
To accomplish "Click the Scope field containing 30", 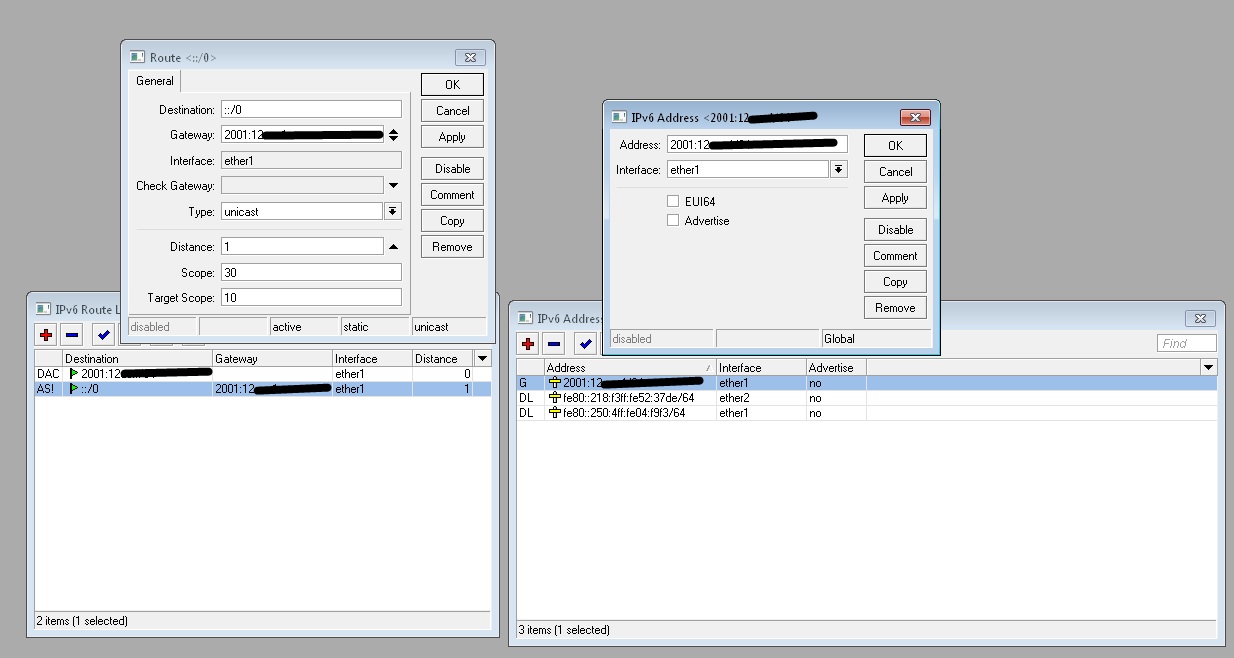I will (x=311, y=272).
